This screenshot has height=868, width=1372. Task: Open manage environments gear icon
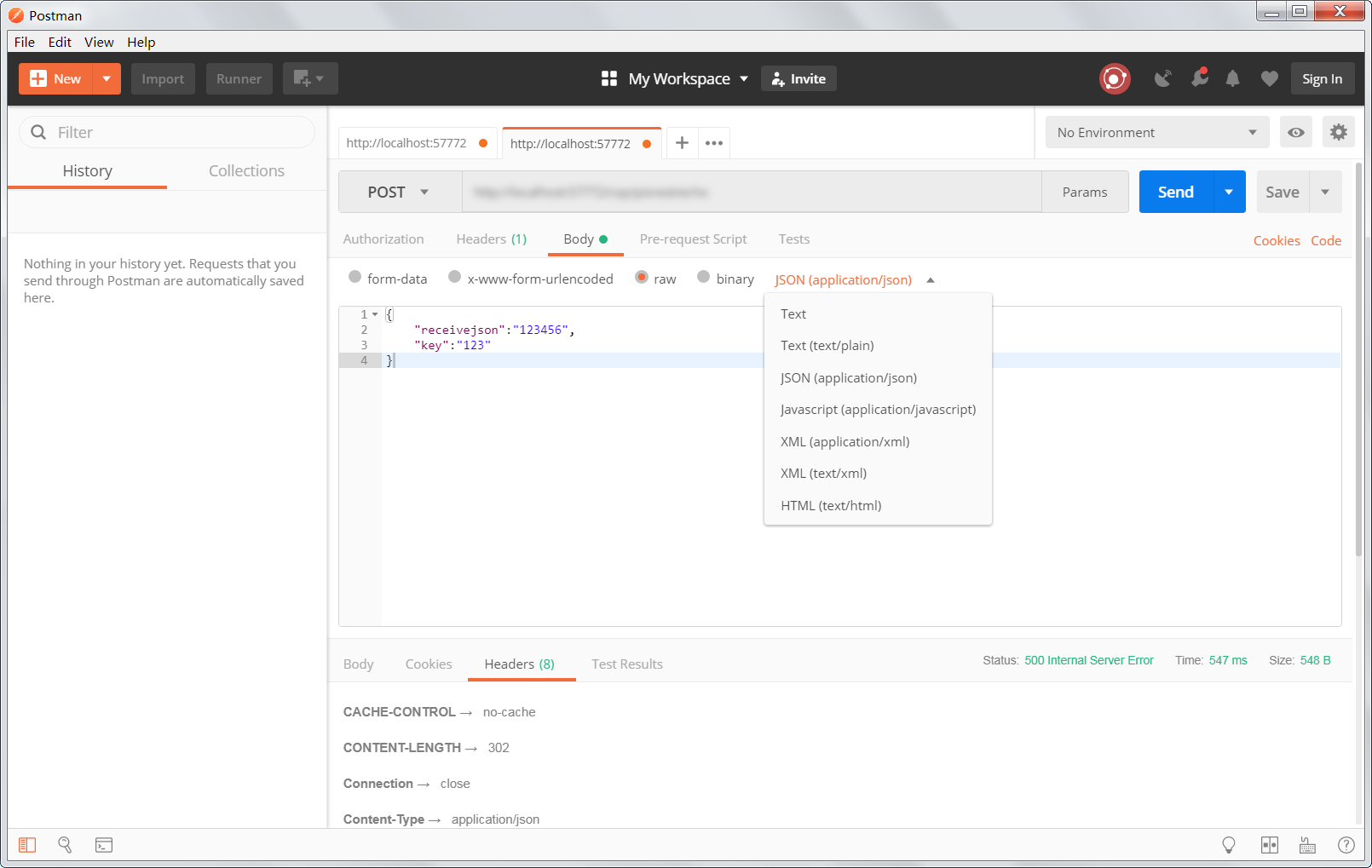[x=1339, y=132]
